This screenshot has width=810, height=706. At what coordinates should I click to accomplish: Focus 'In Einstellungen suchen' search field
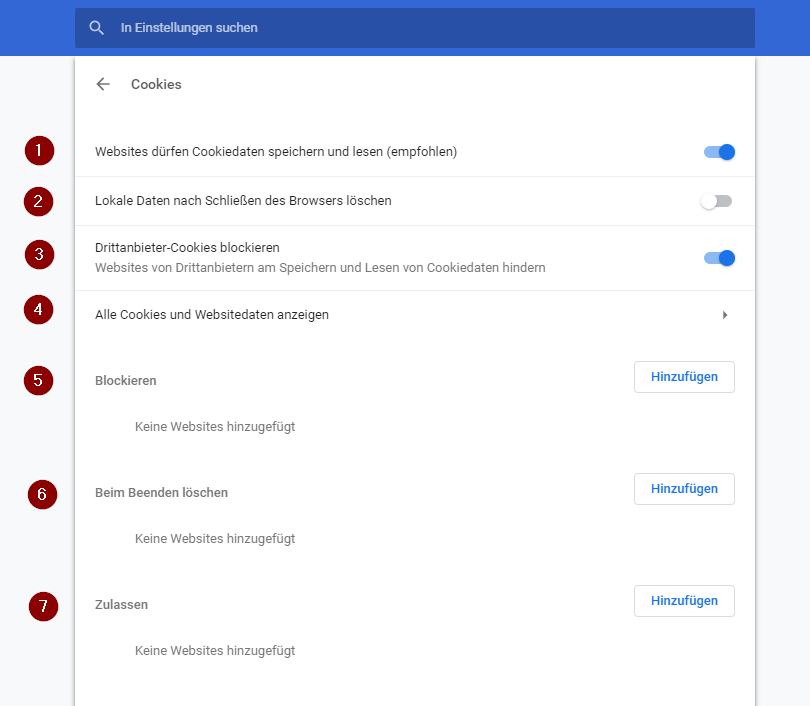pos(415,28)
